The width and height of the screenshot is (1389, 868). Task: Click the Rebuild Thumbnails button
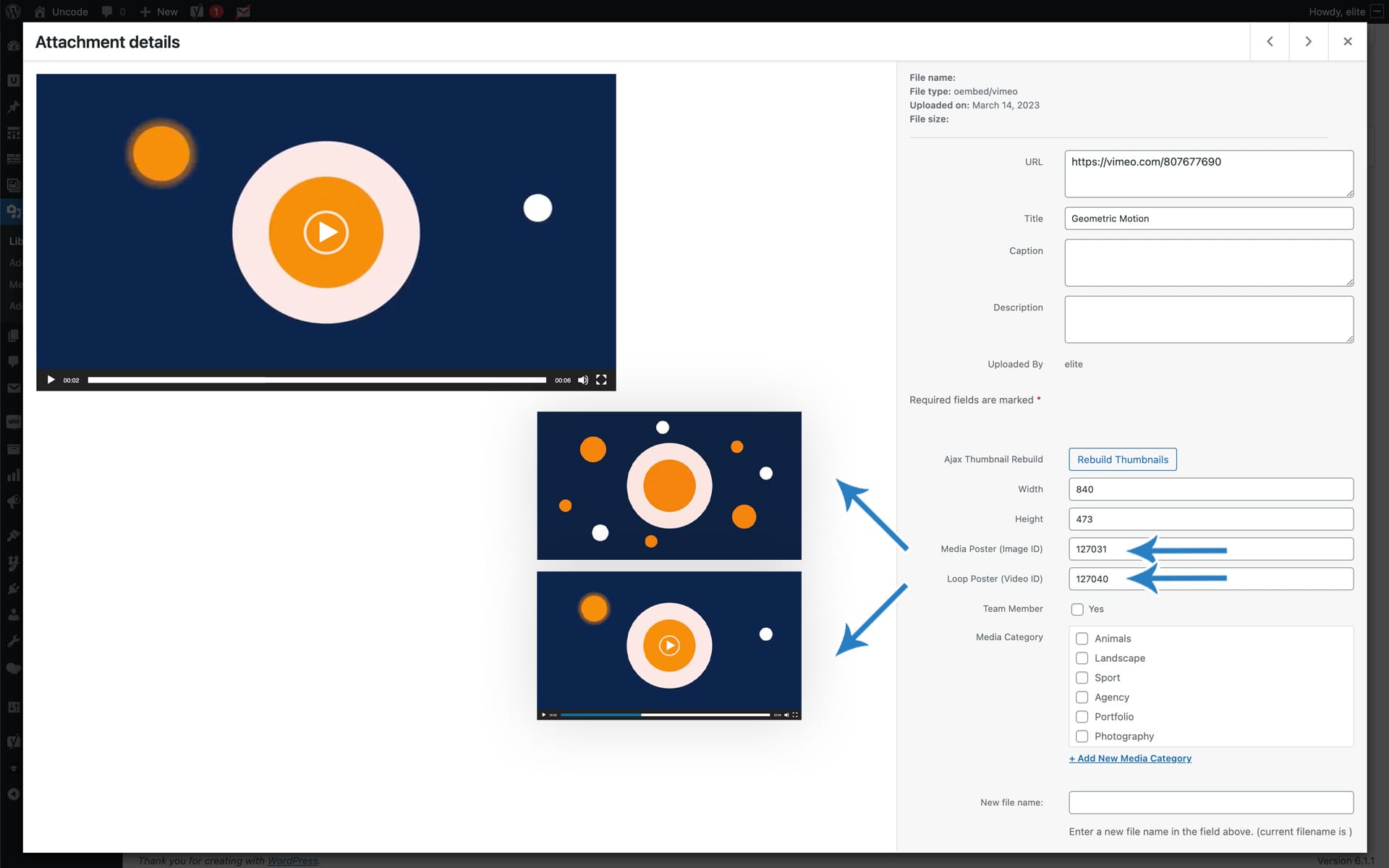tap(1122, 459)
